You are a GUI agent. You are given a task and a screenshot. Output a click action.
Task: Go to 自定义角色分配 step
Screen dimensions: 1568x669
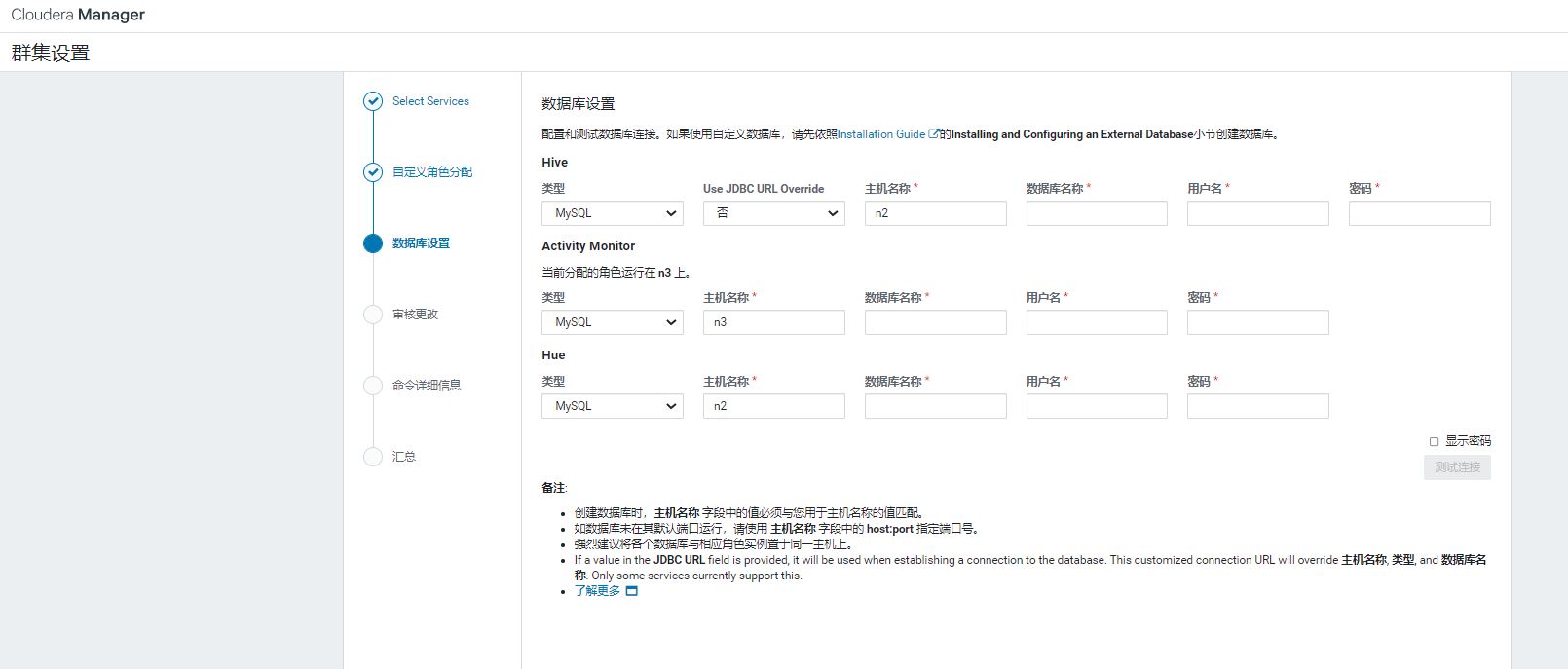click(432, 172)
